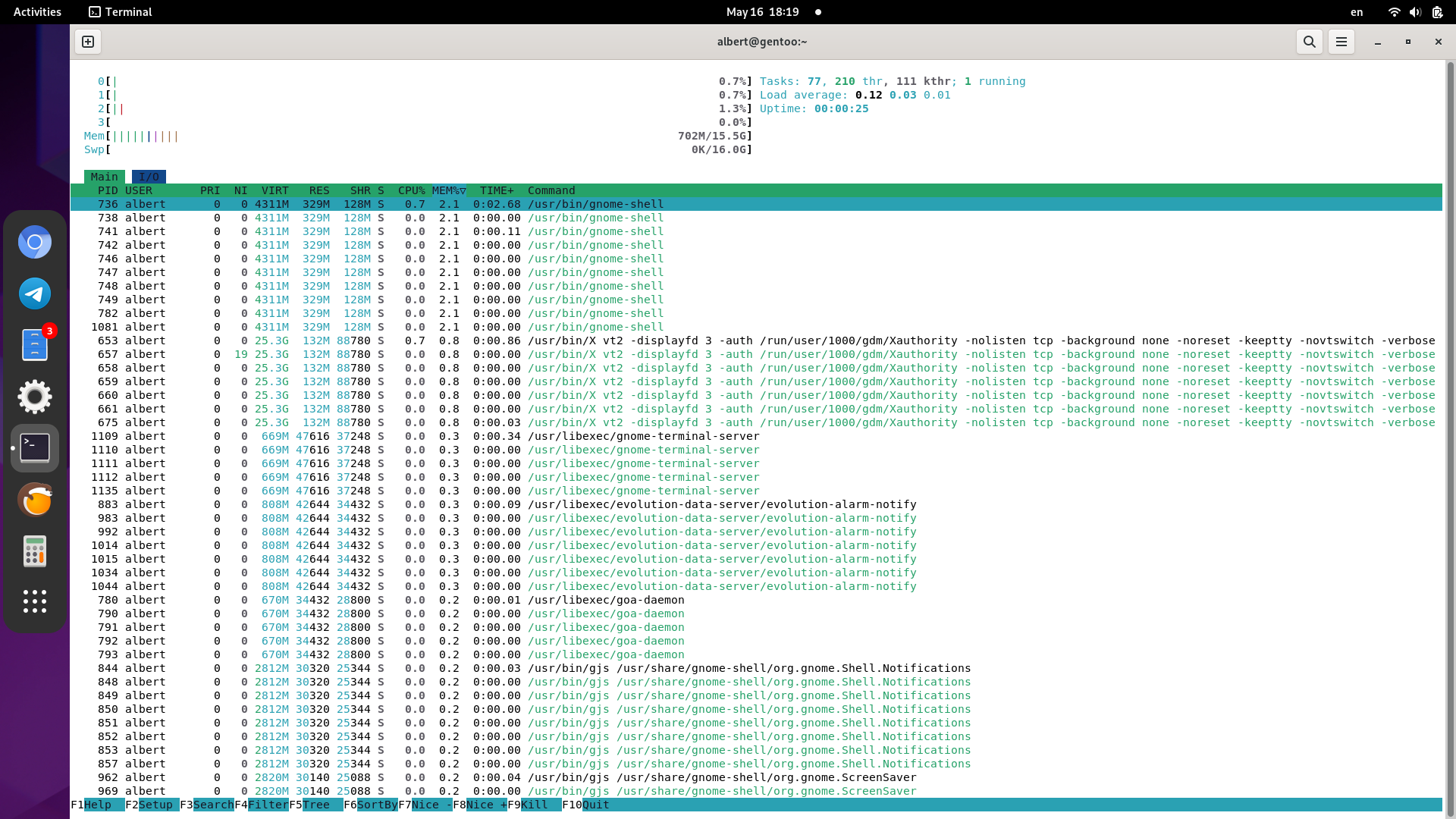Sort by the USER column header

pos(139,190)
